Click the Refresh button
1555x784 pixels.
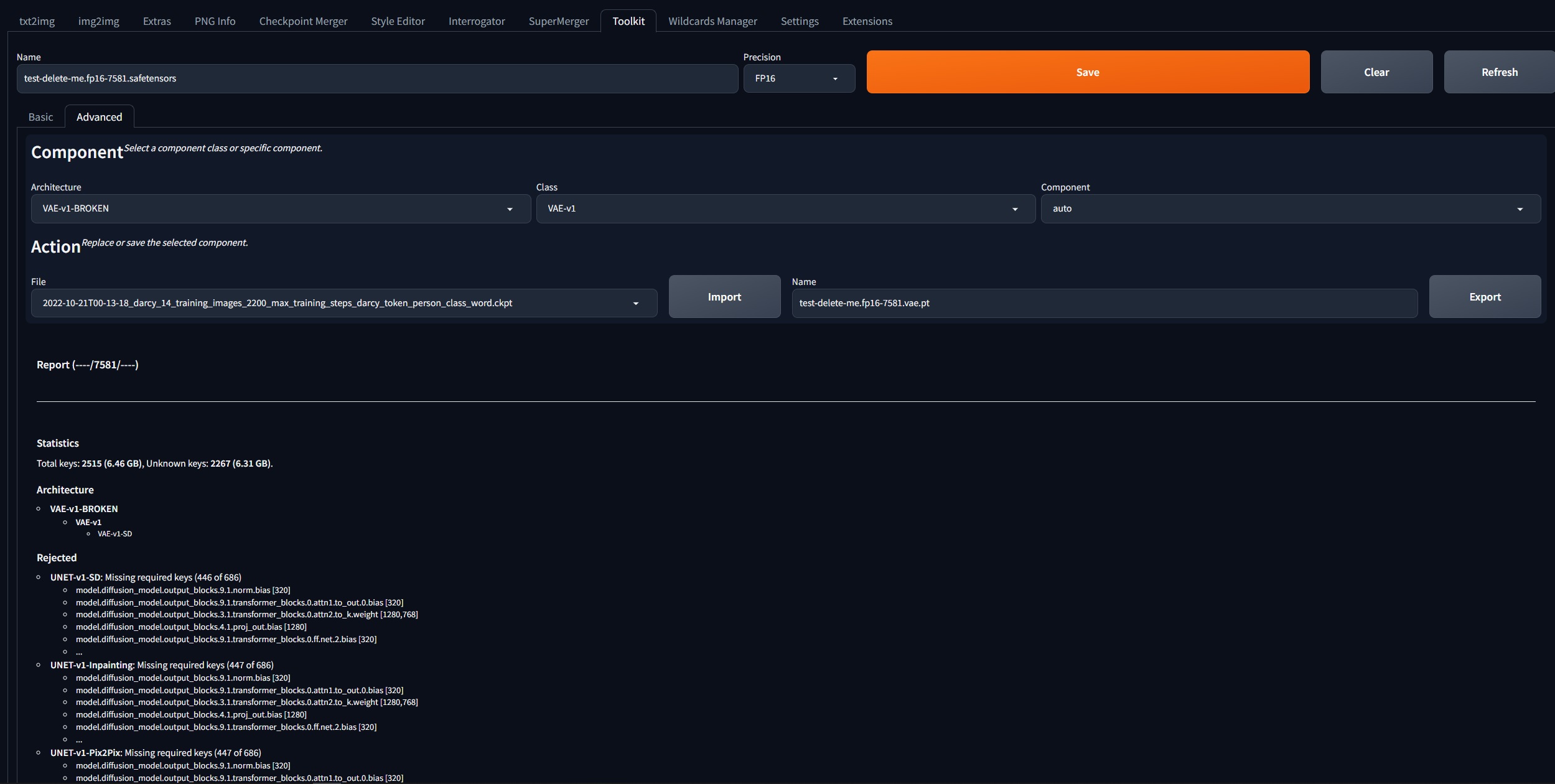click(1498, 72)
